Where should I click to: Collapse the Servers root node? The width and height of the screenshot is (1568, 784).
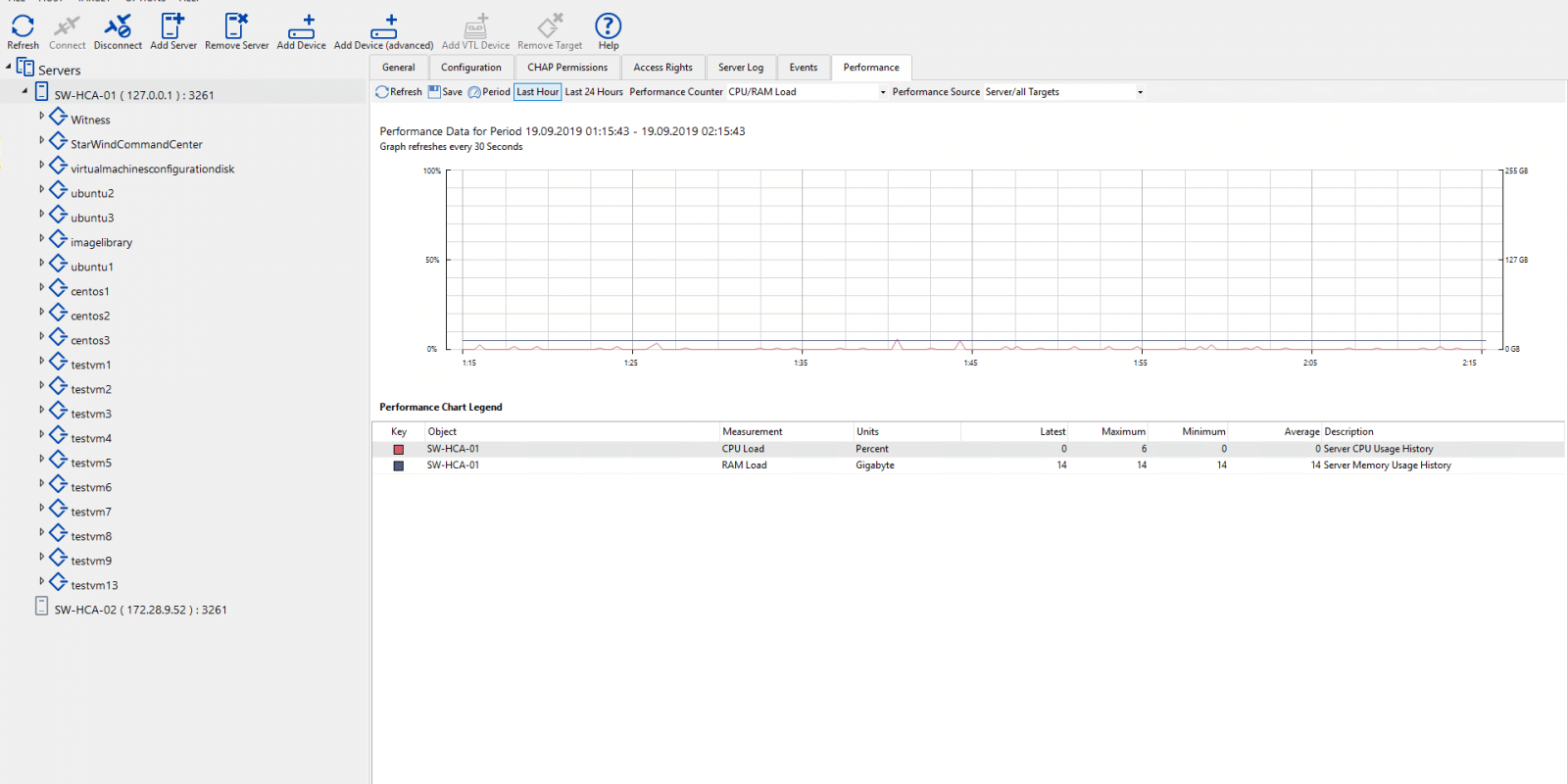pyautogui.click(x=9, y=67)
